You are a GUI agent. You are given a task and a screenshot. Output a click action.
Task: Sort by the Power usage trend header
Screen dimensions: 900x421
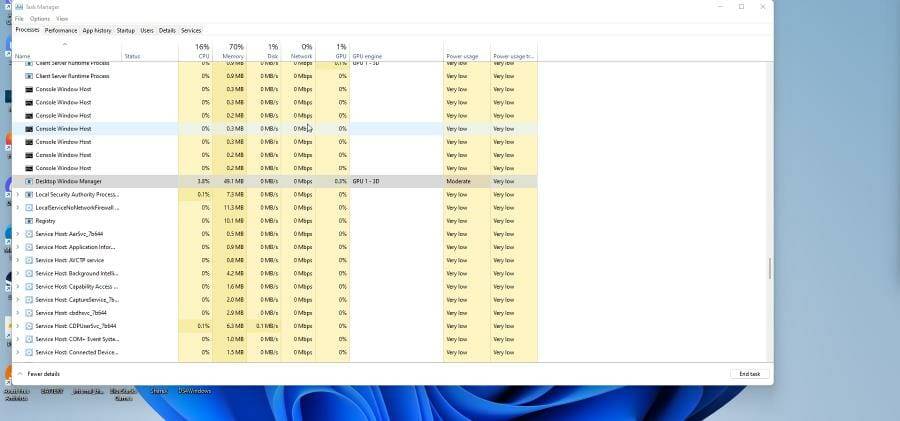point(514,51)
